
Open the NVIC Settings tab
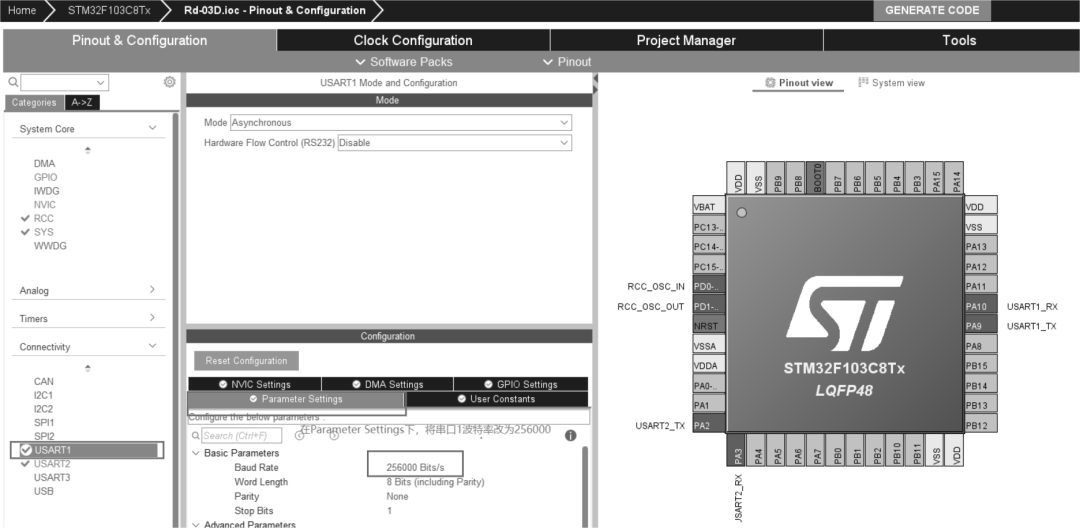point(254,384)
